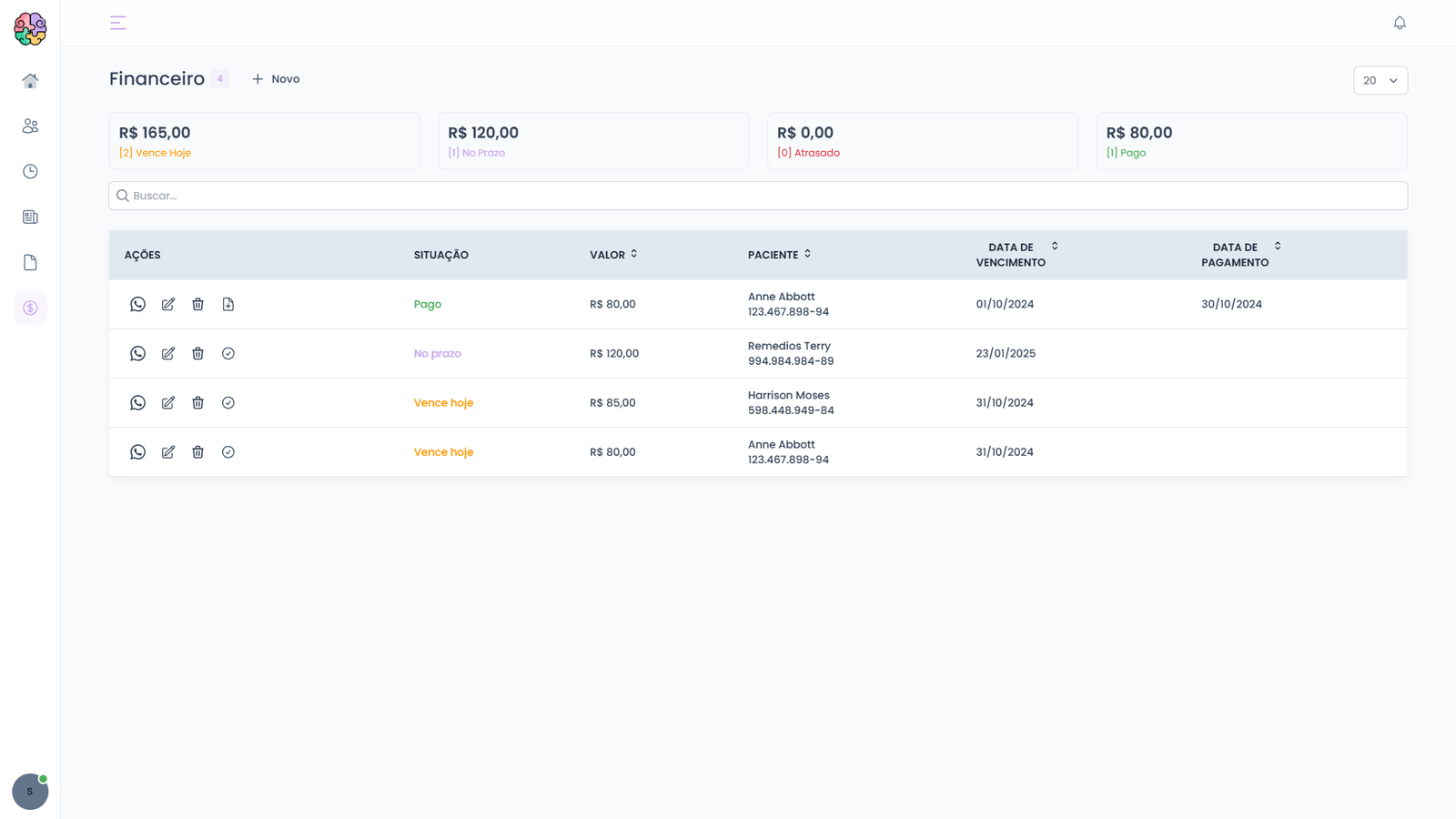Open the patients section in sidebar
This screenshot has height=819, width=1456.
(x=30, y=126)
